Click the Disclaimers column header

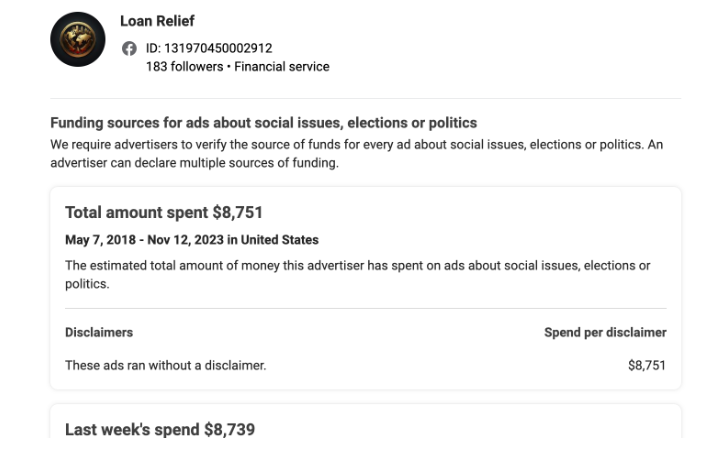click(x=99, y=332)
